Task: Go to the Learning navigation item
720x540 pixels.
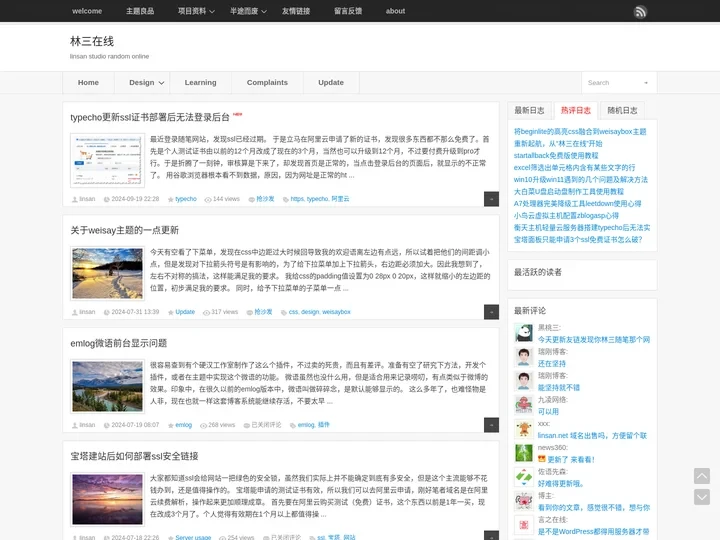Action: (201, 83)
